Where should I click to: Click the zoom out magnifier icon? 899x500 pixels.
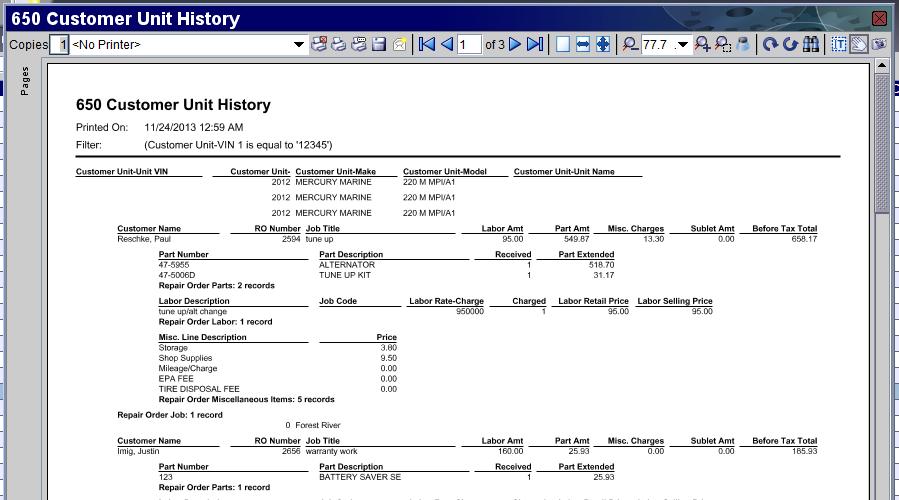pos(630,44)
